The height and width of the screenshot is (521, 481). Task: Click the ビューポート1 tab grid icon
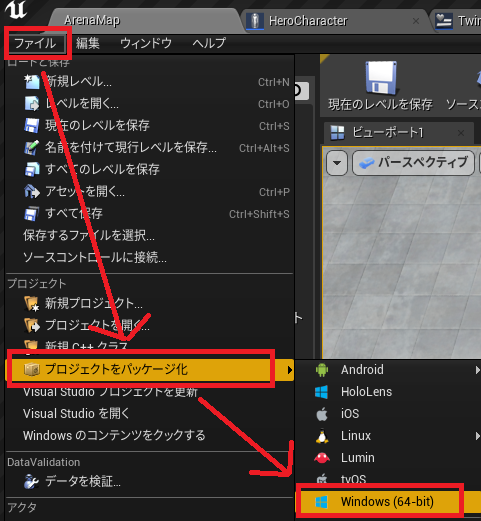337,133
